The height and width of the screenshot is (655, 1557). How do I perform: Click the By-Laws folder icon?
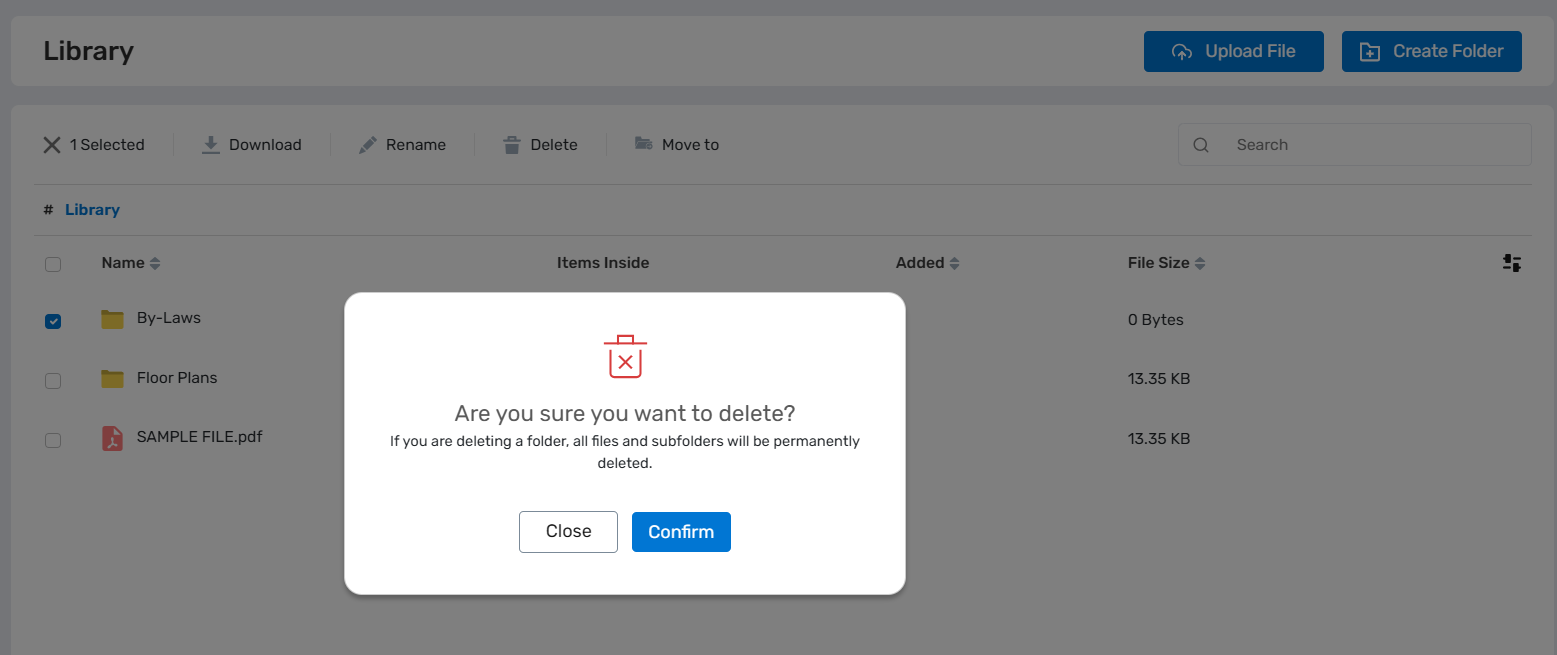pos(112,319)
